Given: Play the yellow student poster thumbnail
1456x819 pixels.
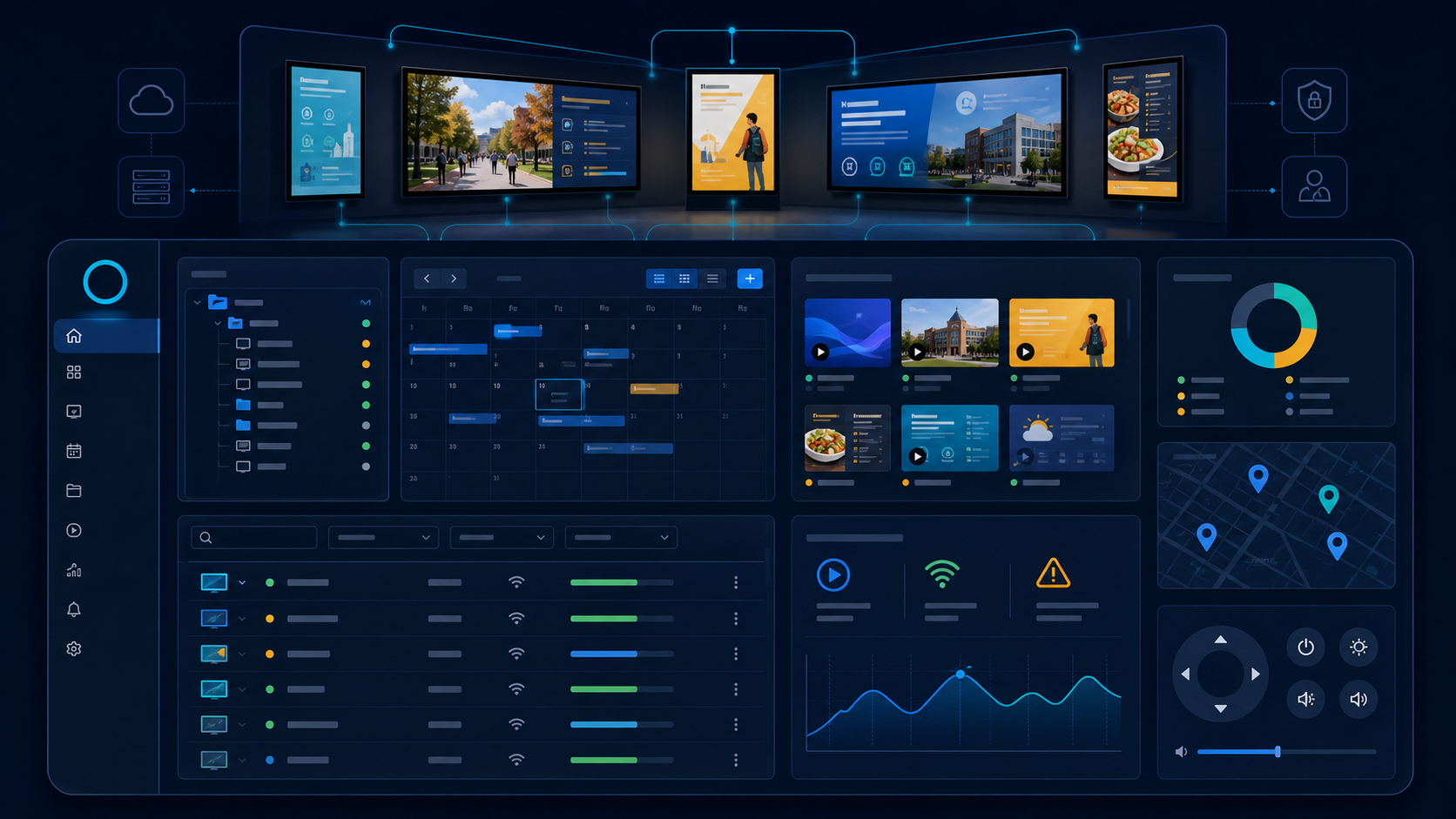Looking at the screenshot, I should point(1026,352).
